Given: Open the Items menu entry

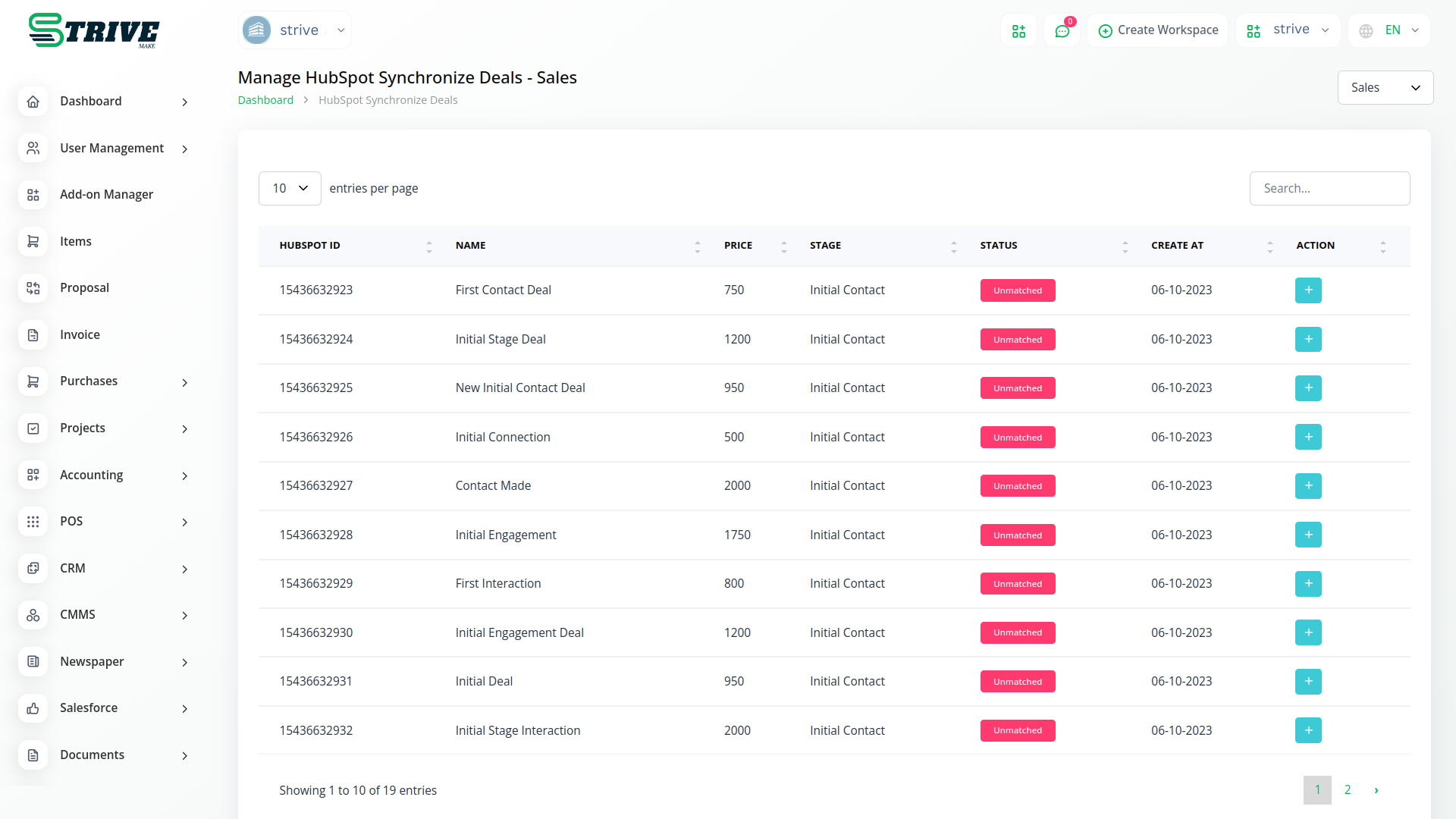Looking at the screenshot, I should [76, 241].
